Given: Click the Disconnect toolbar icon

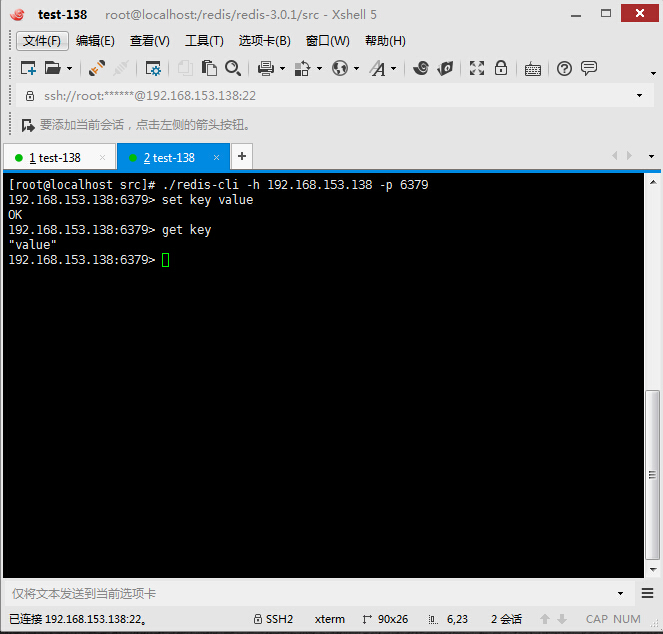Looking at the screenshot, I should [x=121, y=68].
